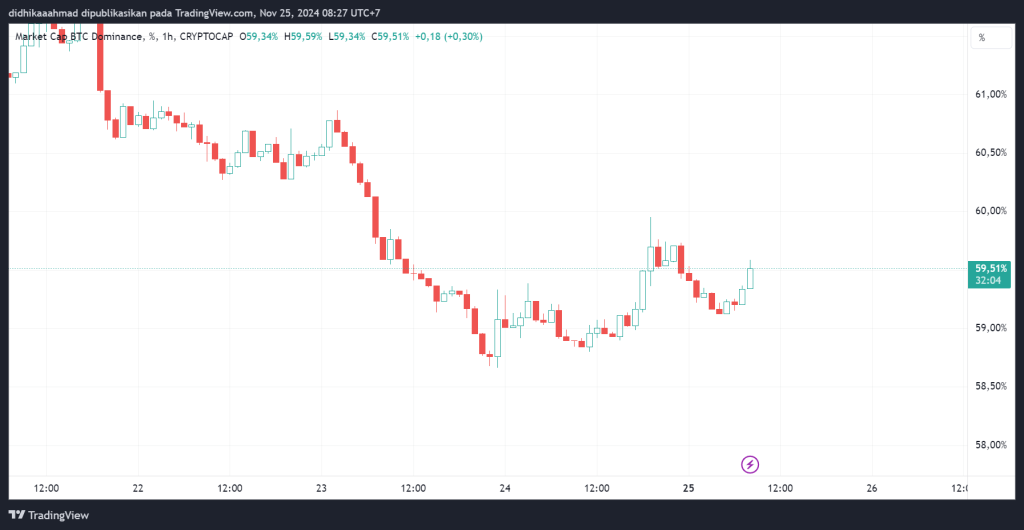Click the +0,18 (+0,30%) change value
Image resolution: width=1024 pixels, height=530 pixels.
451,37
